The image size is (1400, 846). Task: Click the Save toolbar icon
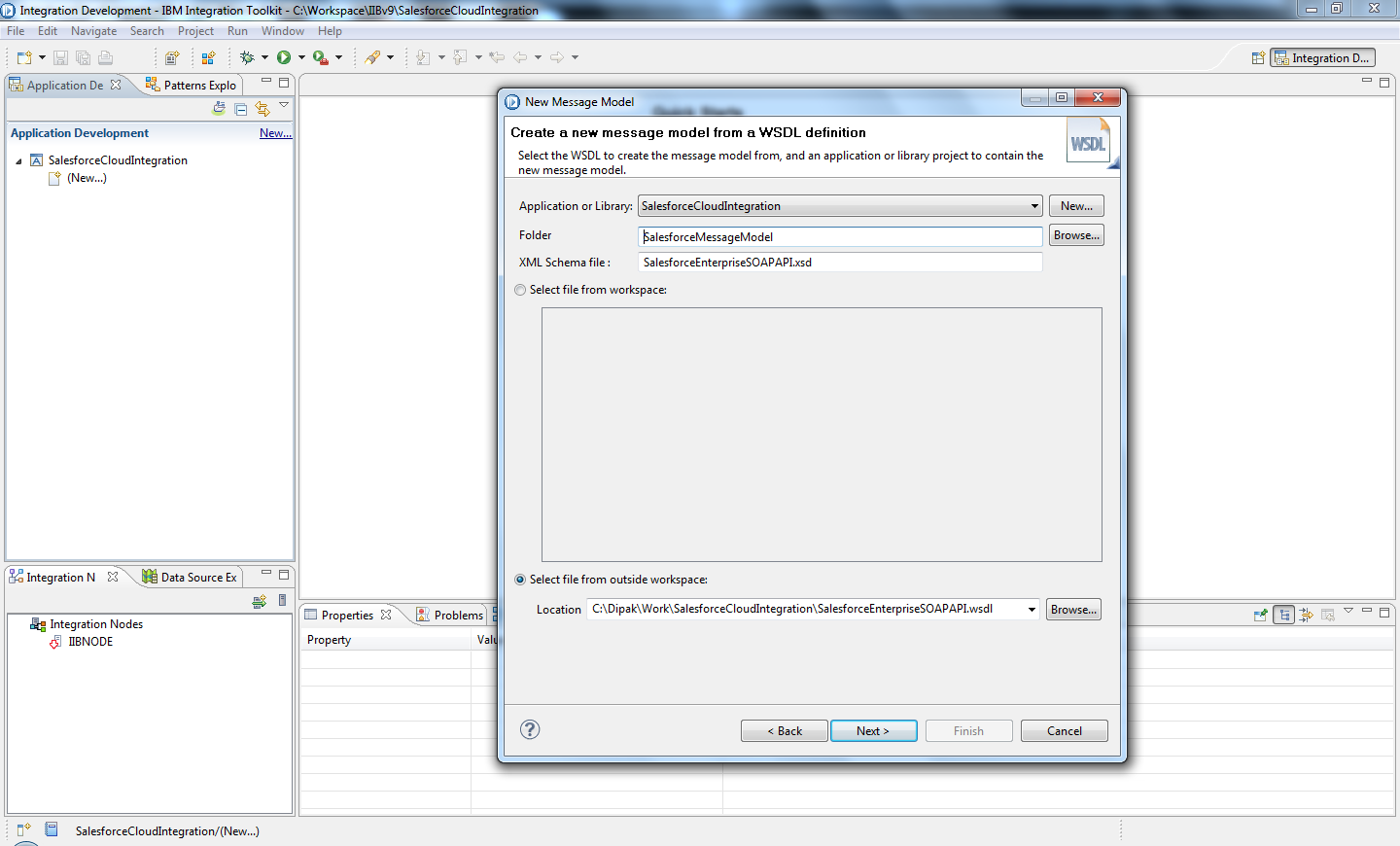60,57
